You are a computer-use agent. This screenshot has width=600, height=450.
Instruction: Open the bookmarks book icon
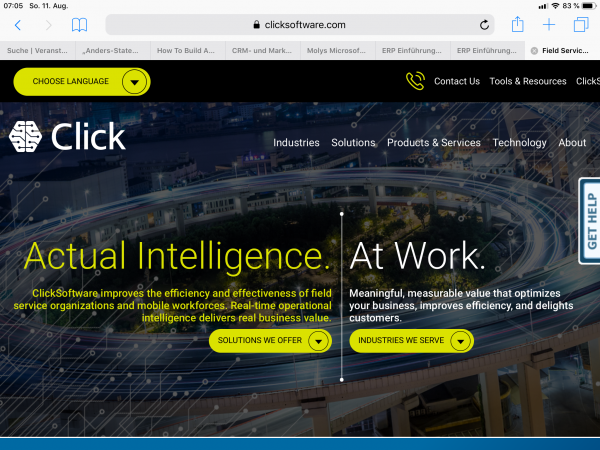(x=80, y=25)
